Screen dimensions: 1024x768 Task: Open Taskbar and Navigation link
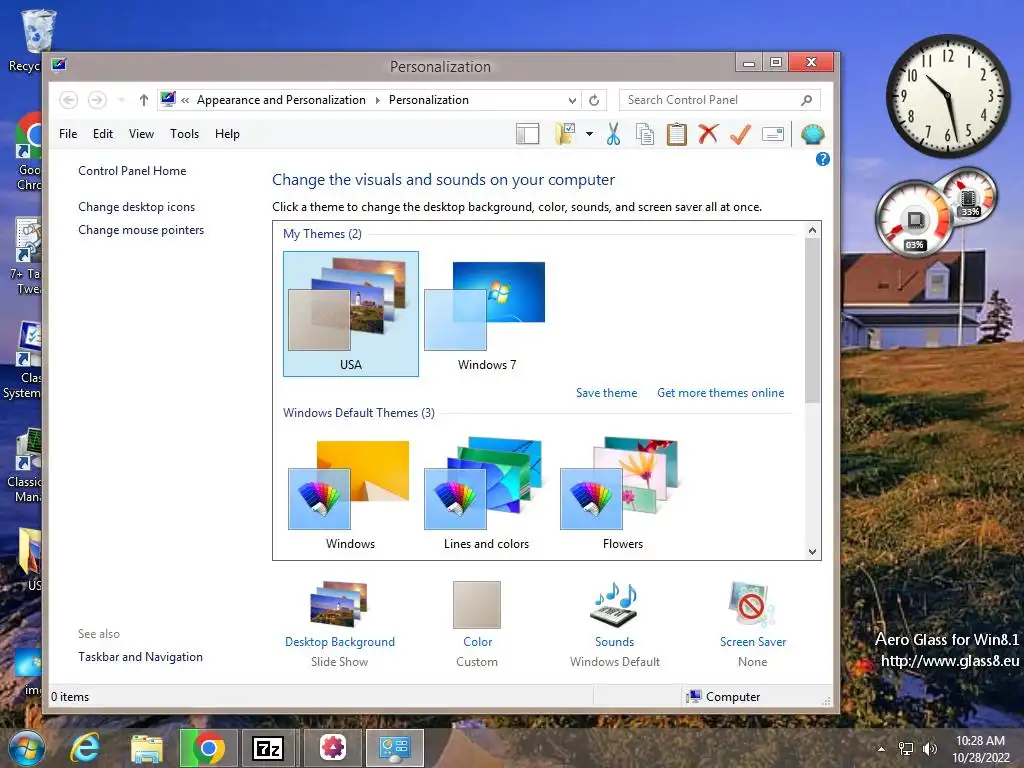[140, 657]
